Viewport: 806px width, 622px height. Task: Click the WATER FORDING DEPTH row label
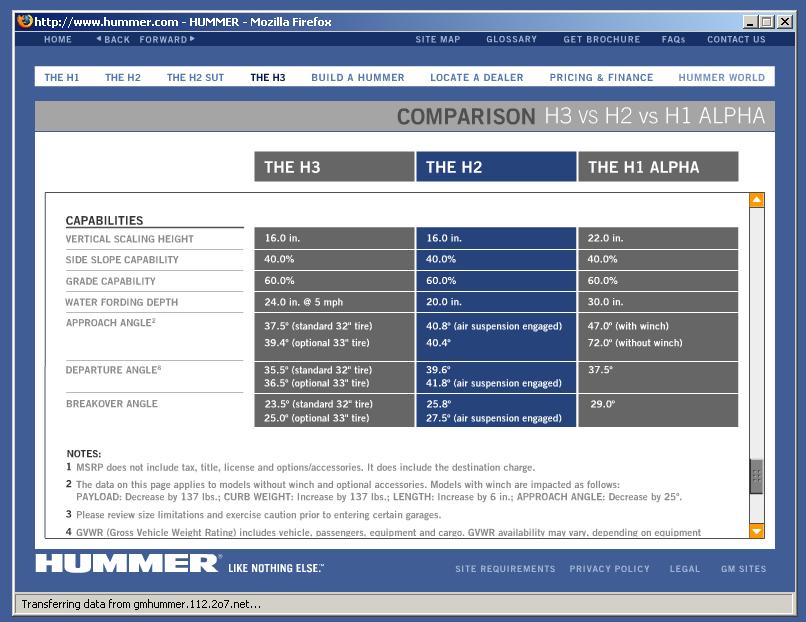(121, 302)
